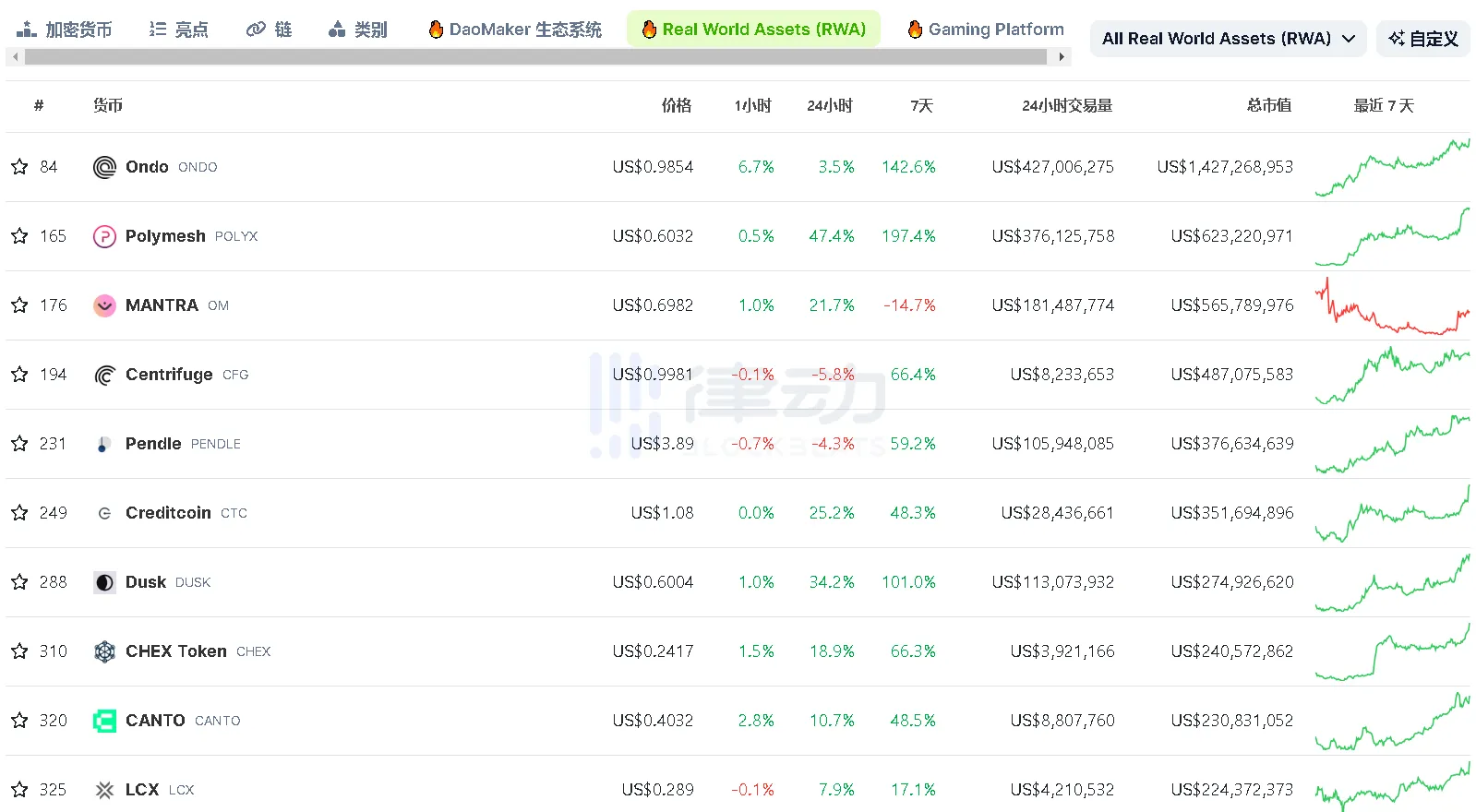
Task: Toggle favorite star for Pendle
Action: tap(19, 444)
